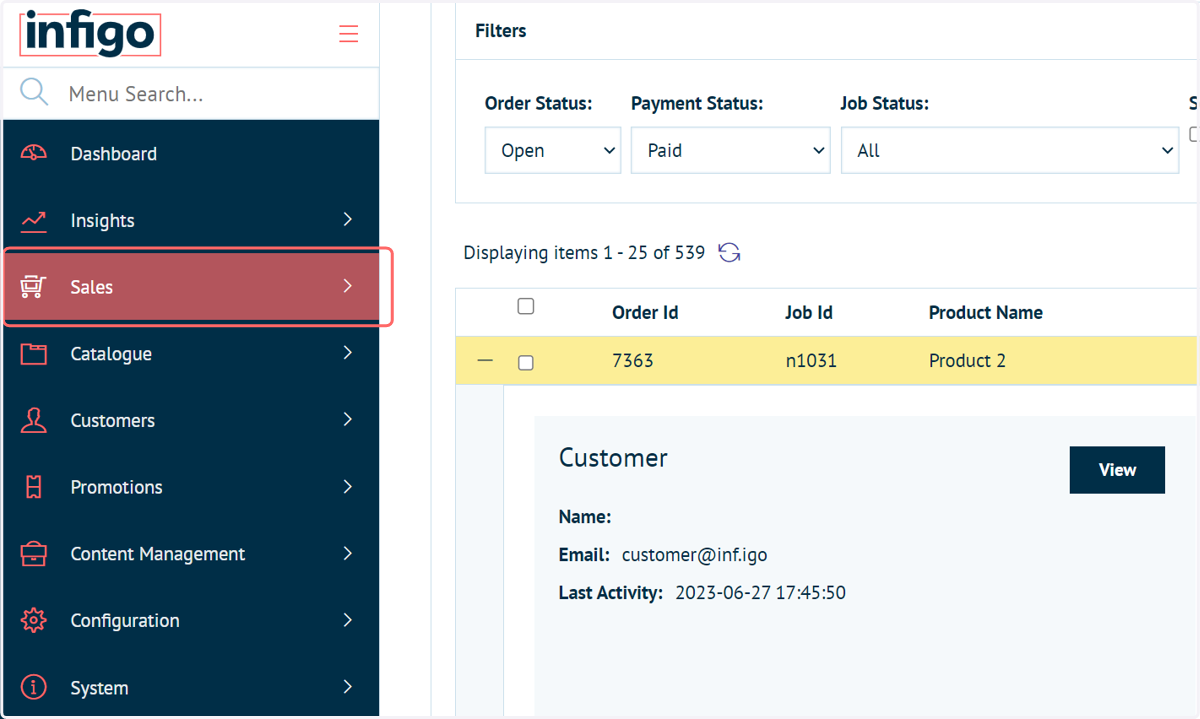Open the Insights menu item
The image size is (1200, 719).
tap(191, 220)
